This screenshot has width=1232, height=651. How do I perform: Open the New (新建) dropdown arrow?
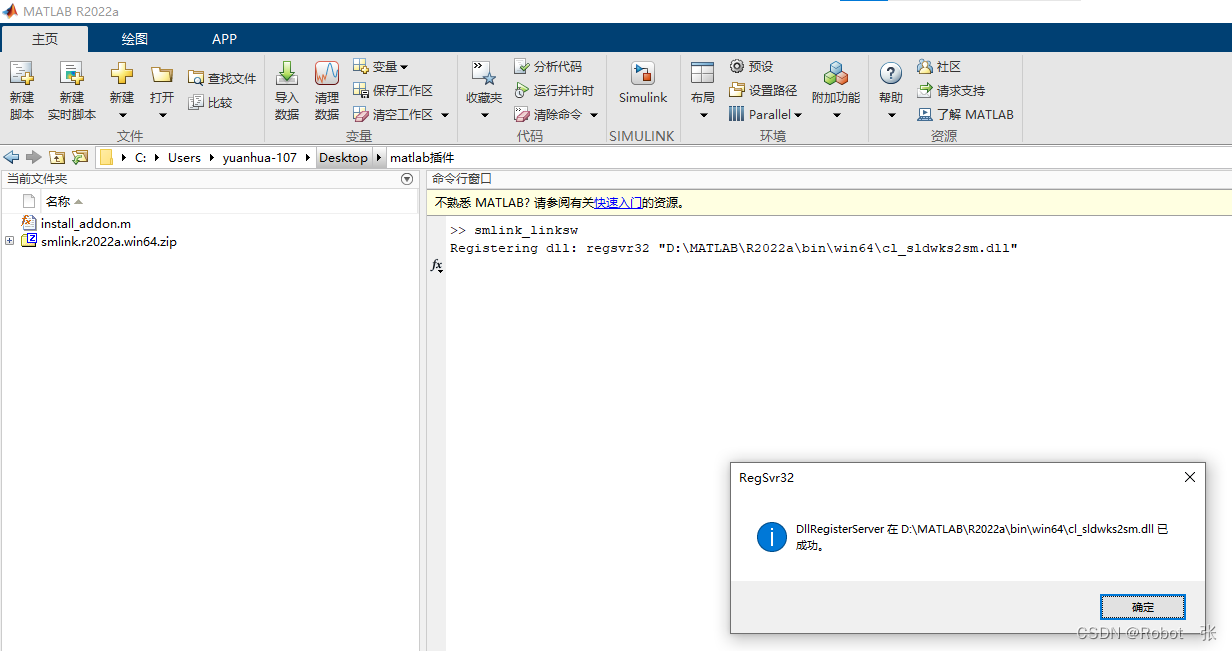(x=122, y=116)
